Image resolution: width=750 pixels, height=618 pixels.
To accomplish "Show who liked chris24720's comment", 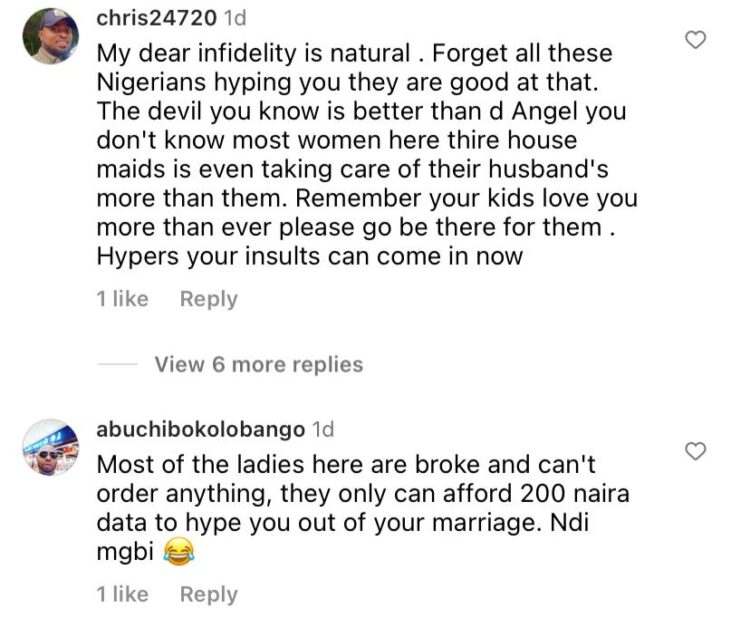I will tap(123, 299).
